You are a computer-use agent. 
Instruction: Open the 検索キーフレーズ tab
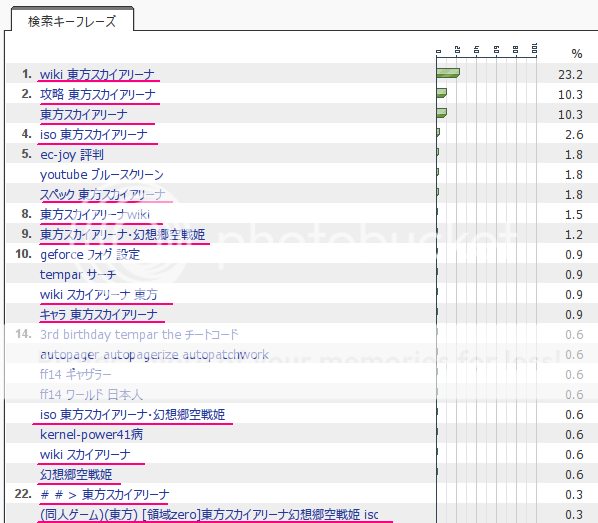click(x=72, y=21)
